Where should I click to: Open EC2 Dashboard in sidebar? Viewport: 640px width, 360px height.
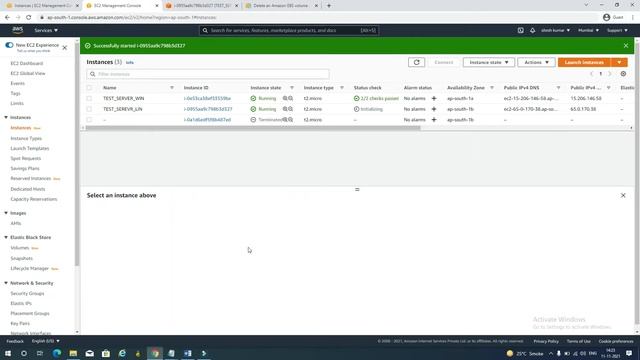coord(27,63)
